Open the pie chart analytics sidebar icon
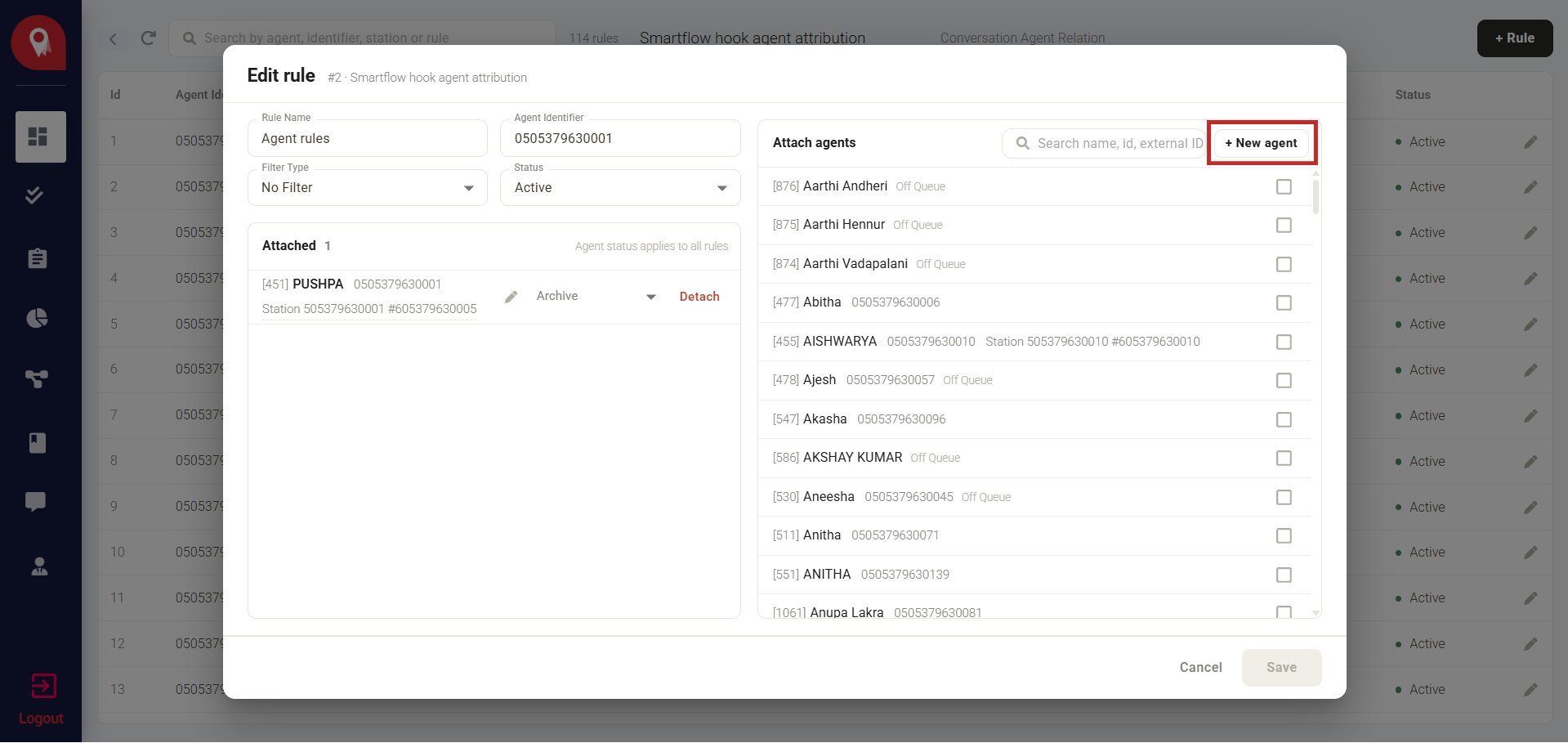1568x743 pixels. tap(38, 318)
